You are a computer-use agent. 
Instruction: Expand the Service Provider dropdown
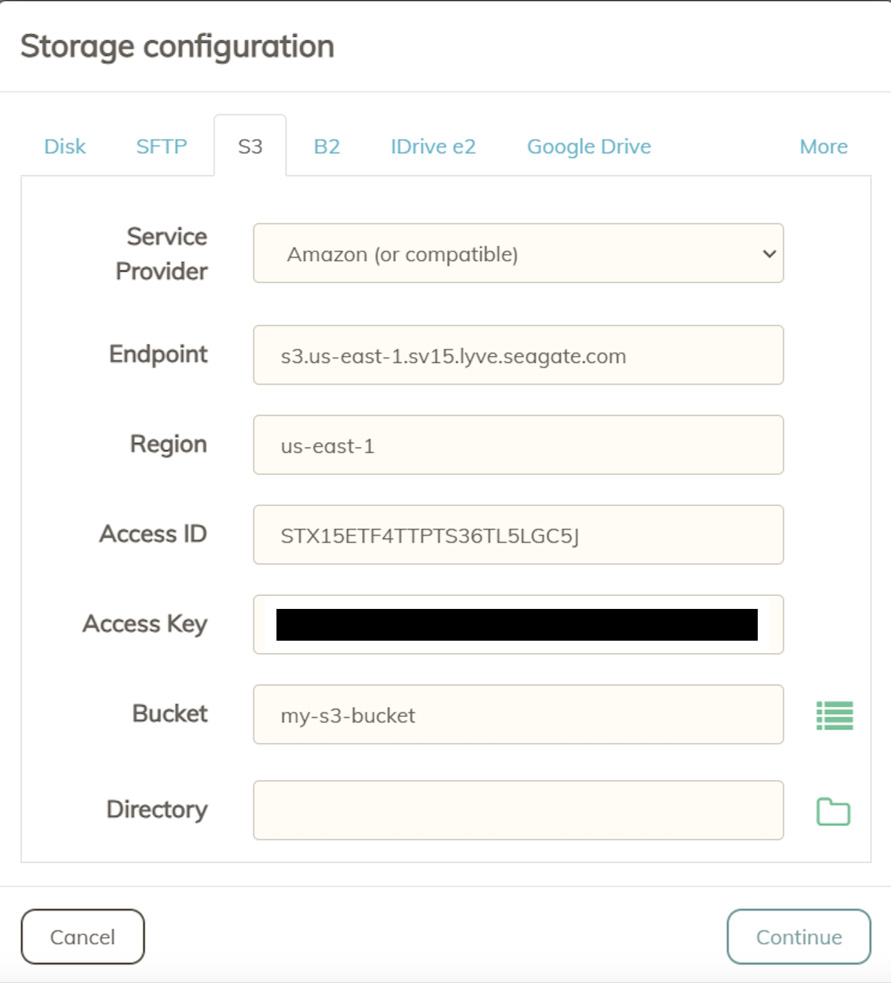pyautogui.click(x=519, y=253)
